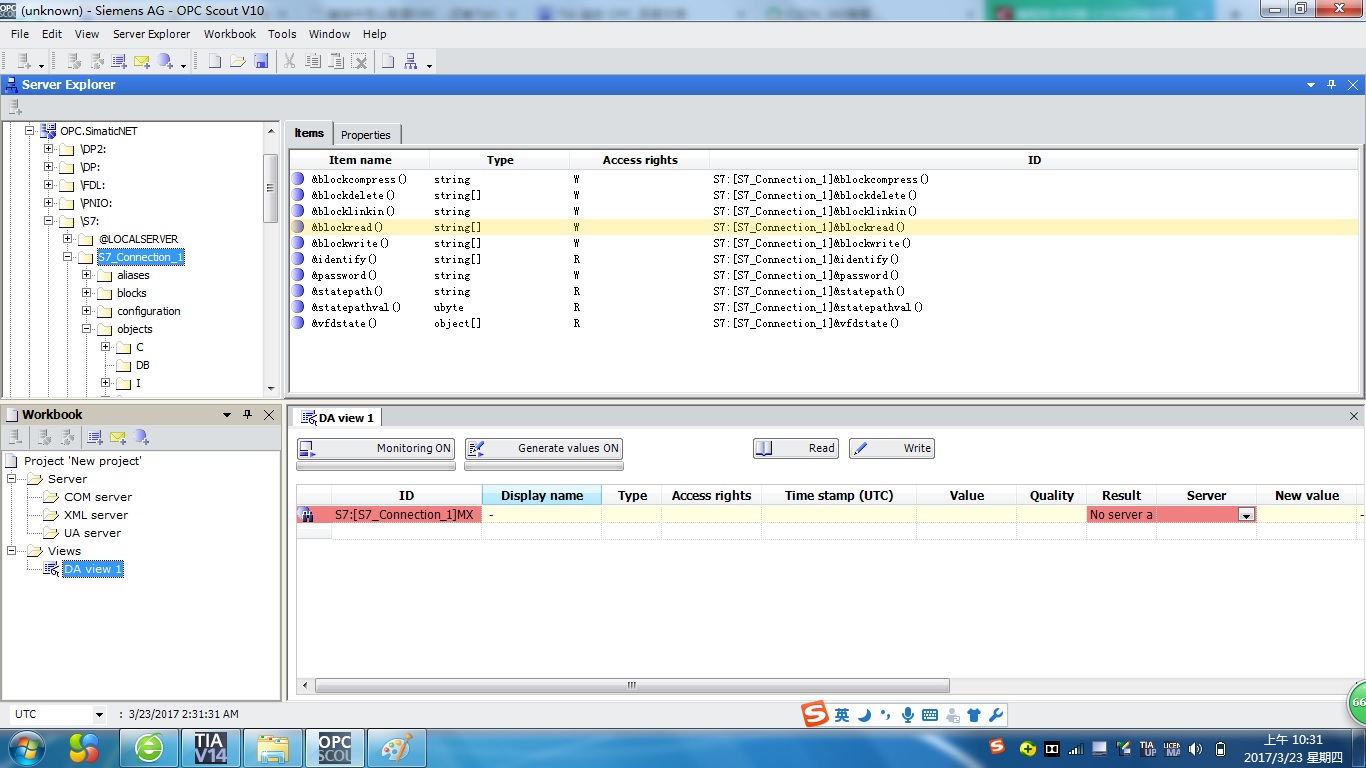Screen dimensions: 1366x768
Task: Select the &statepathval() item row
Action: coord(825,307)
